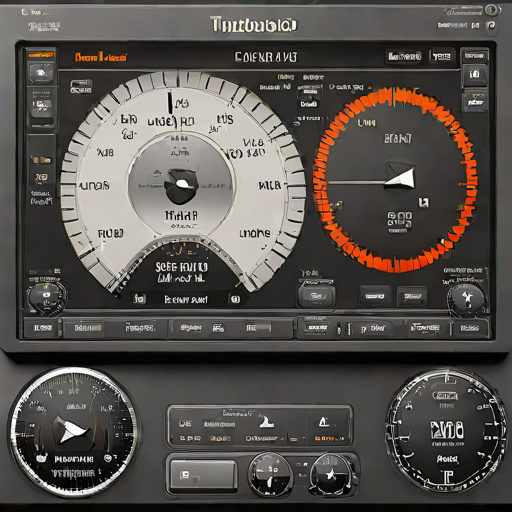Click the orange label at the display's top left
512x512 pixels.
click(x=100, y=57)
